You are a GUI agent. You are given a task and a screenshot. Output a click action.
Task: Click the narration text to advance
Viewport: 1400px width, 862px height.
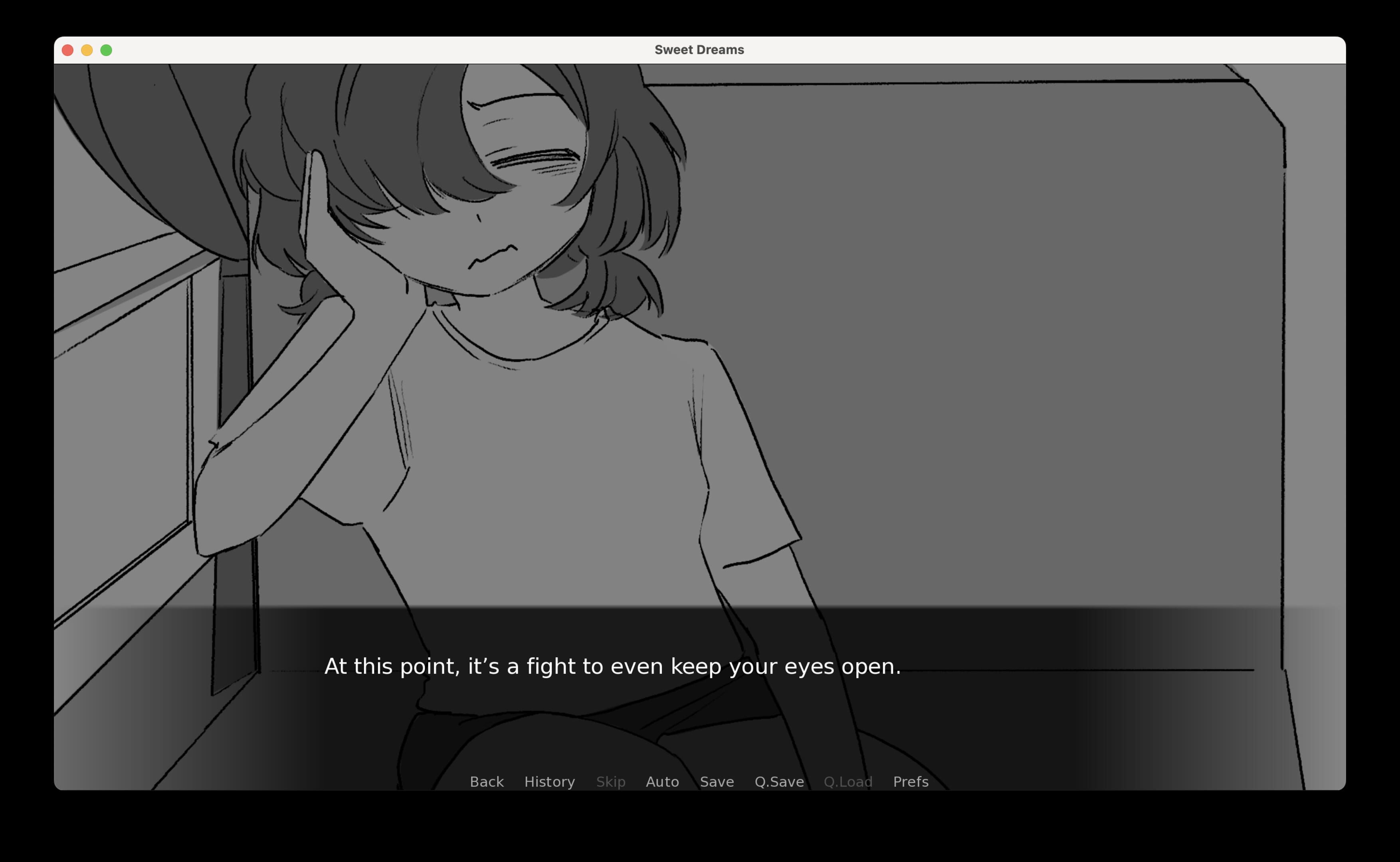pos(613,666)
